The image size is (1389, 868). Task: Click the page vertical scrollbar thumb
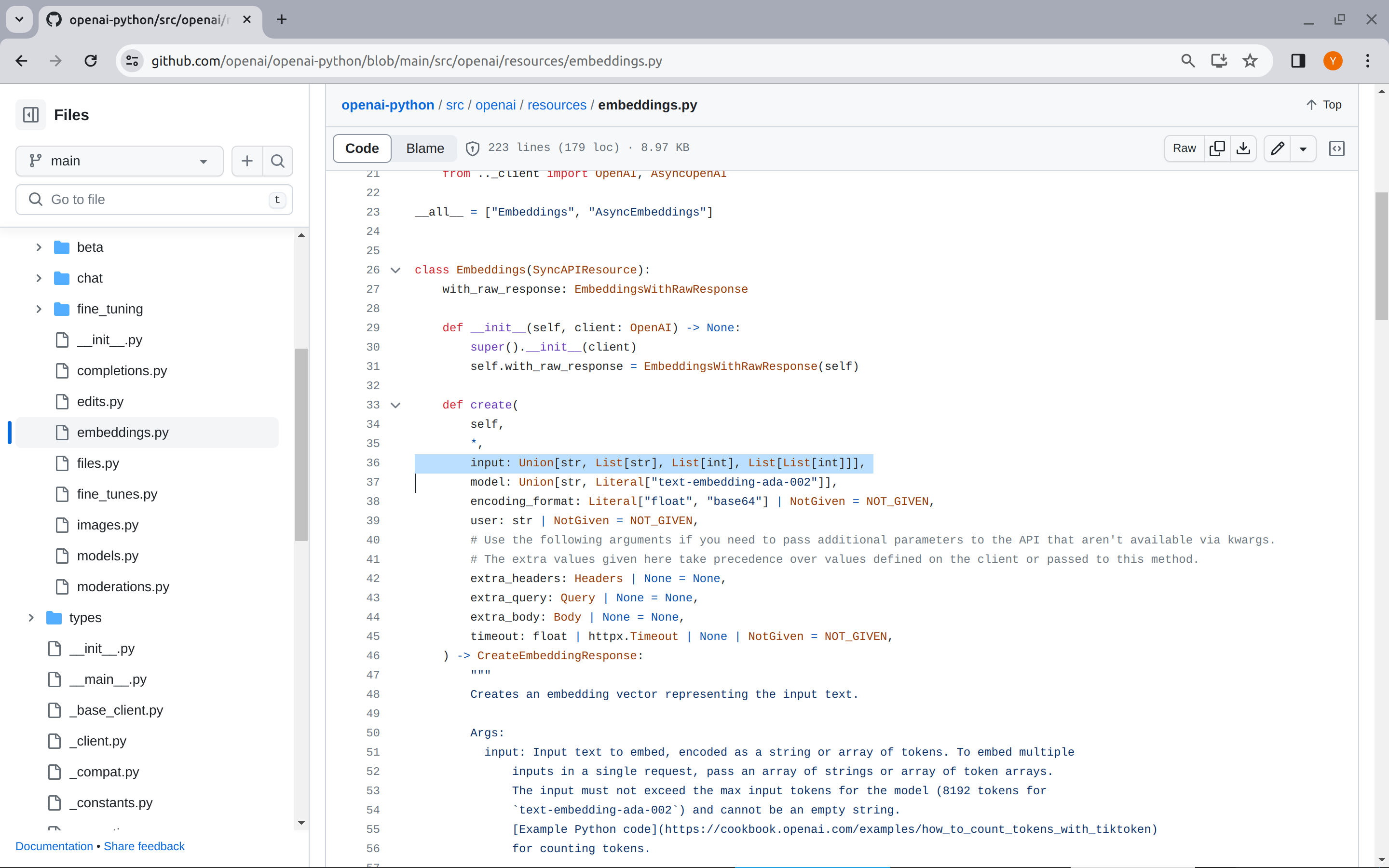tap(1381, 257)
